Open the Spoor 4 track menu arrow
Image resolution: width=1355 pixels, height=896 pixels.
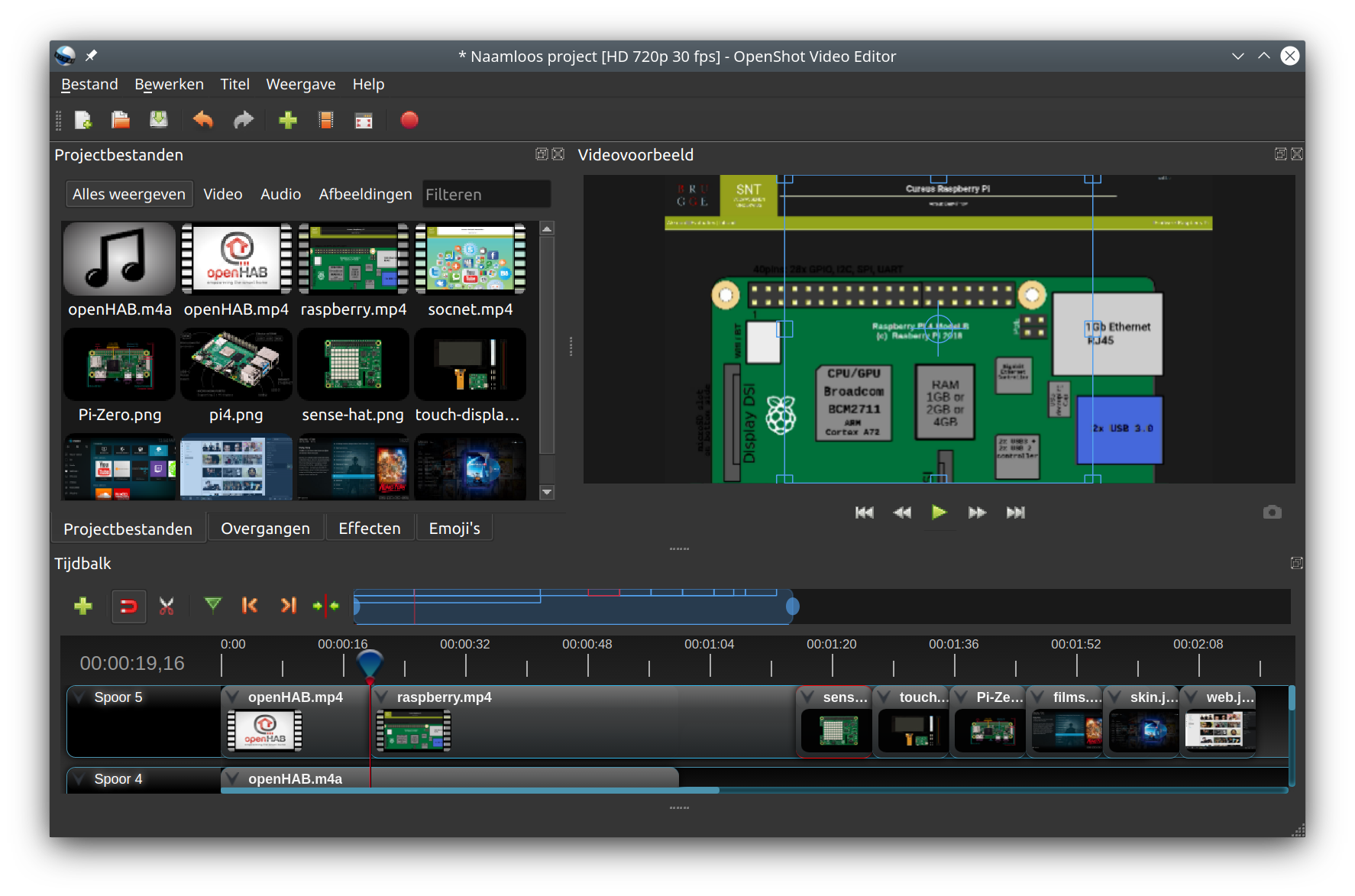click(79, 779)
